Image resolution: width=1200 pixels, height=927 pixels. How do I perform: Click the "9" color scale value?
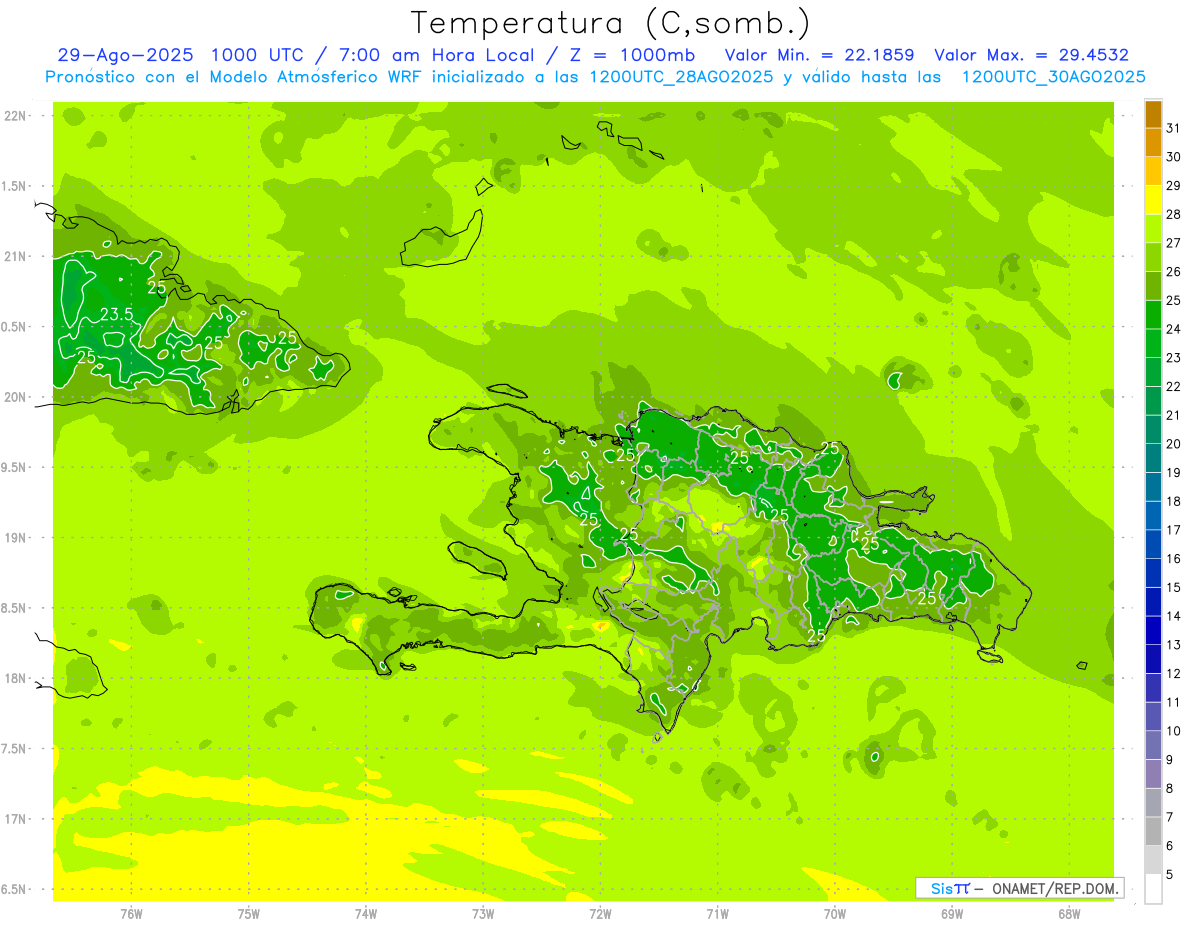click(1170, 760)
